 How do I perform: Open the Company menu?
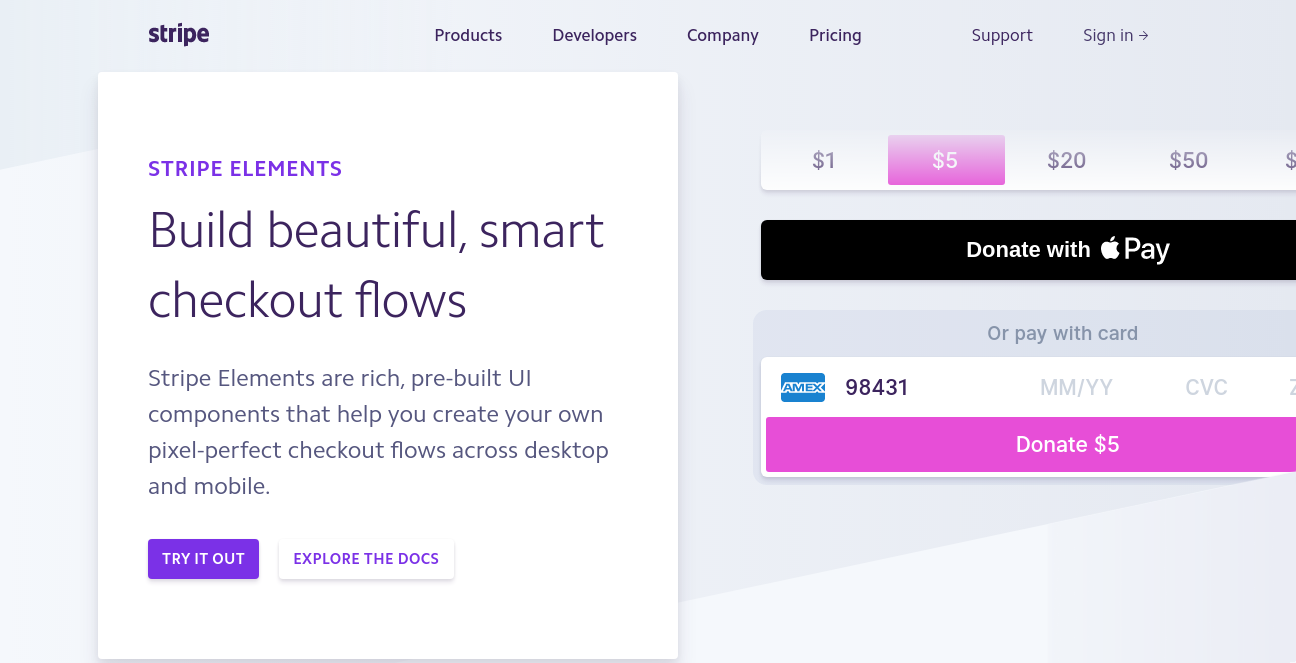point(722,35)
